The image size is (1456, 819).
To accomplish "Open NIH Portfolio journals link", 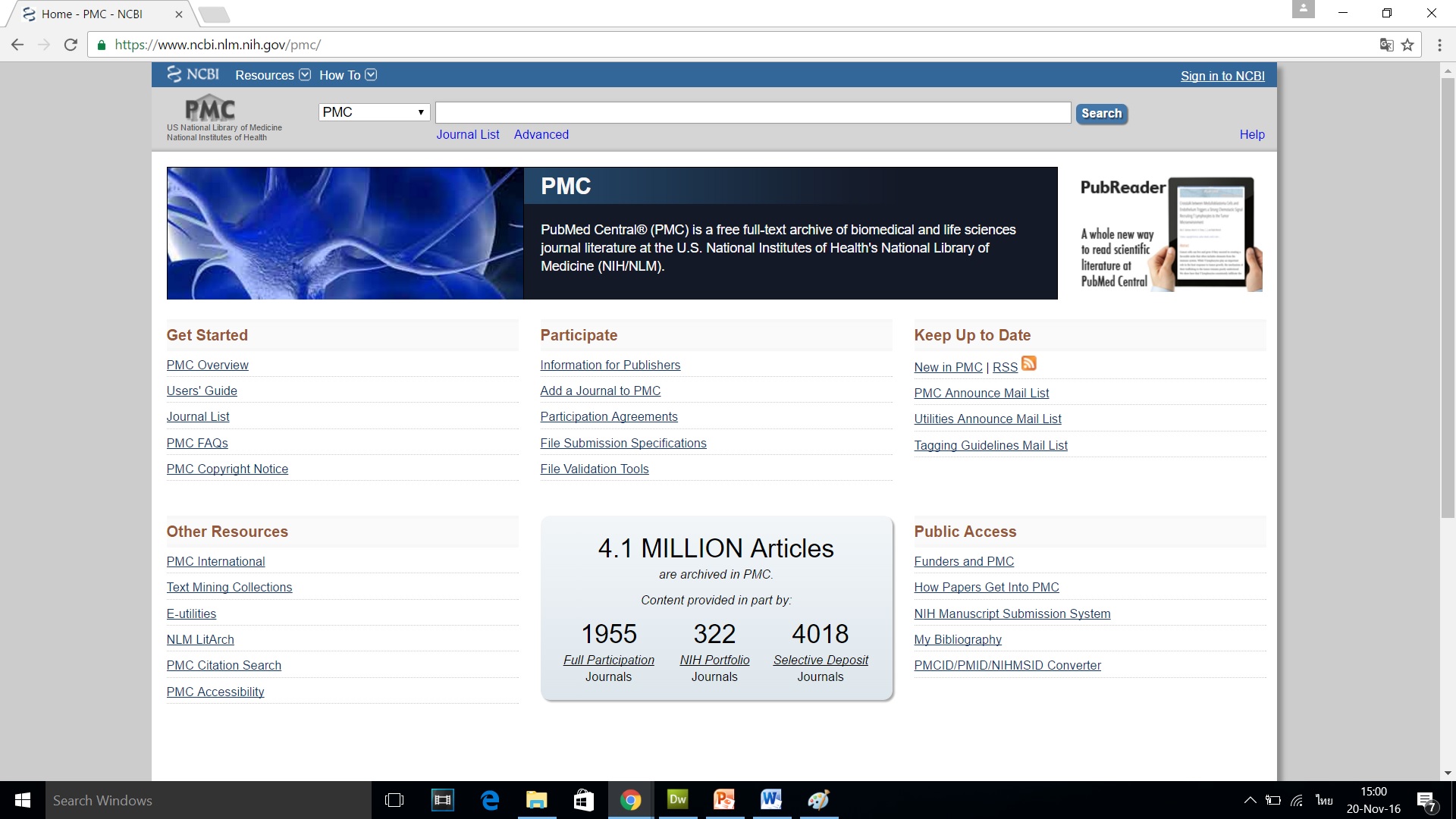I will 714,660.
